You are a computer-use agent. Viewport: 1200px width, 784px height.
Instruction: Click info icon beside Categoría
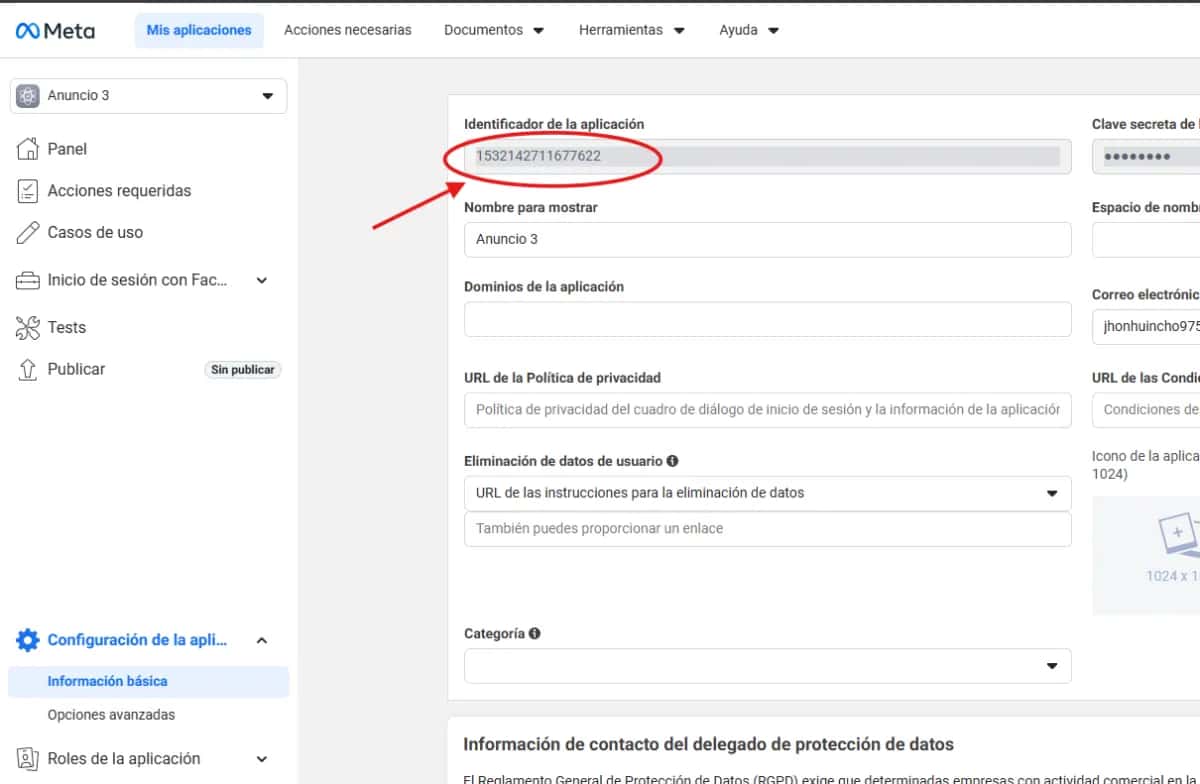534,633
